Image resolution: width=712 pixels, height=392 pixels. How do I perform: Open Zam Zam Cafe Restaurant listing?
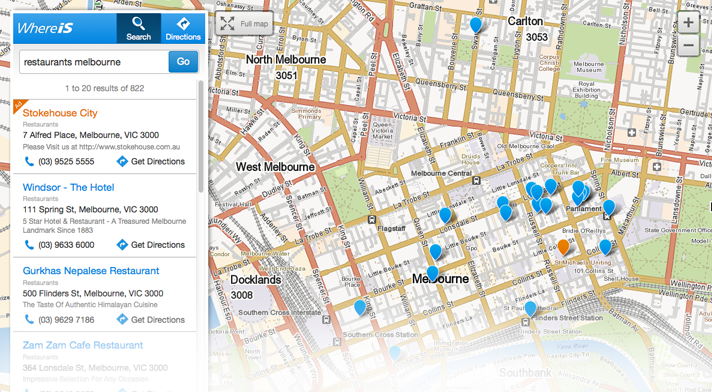coord(83,345)
